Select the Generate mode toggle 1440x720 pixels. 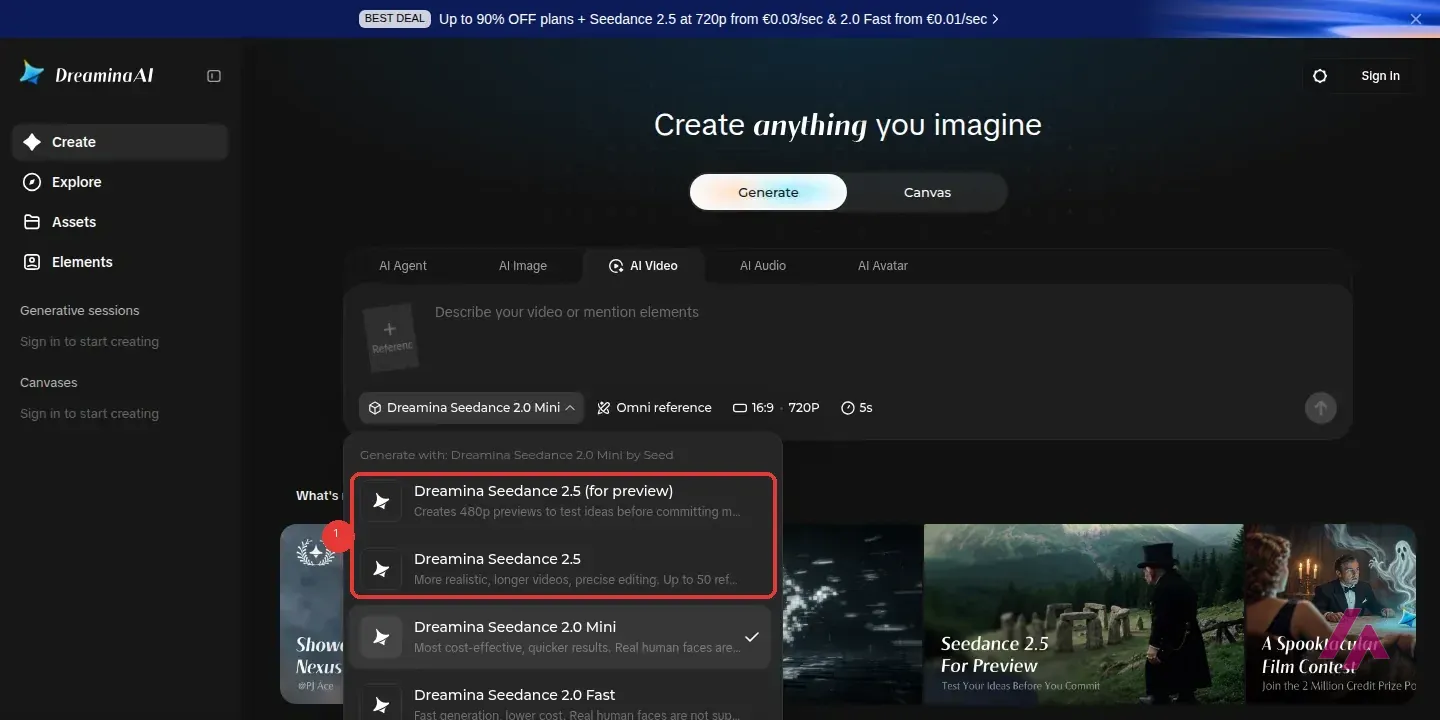tap(768, 192)
